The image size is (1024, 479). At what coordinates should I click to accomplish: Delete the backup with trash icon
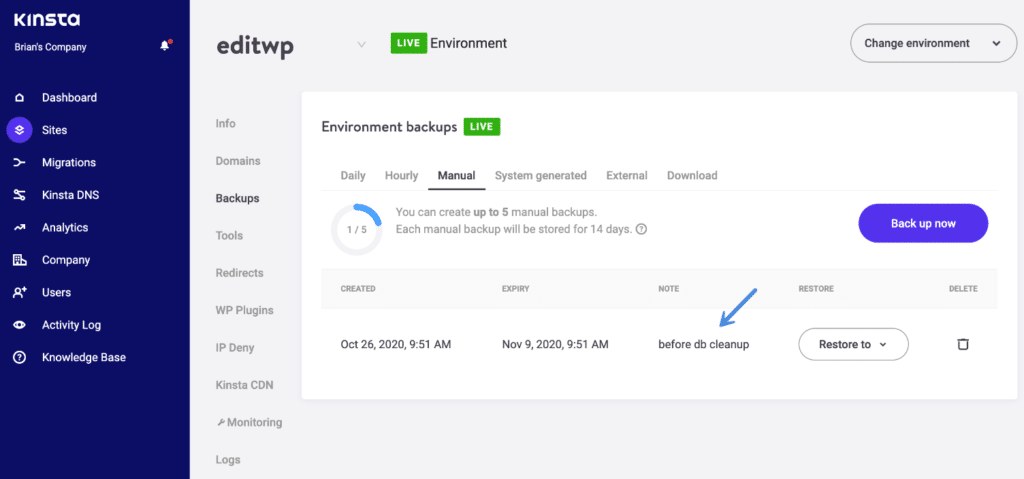point(963,344)
